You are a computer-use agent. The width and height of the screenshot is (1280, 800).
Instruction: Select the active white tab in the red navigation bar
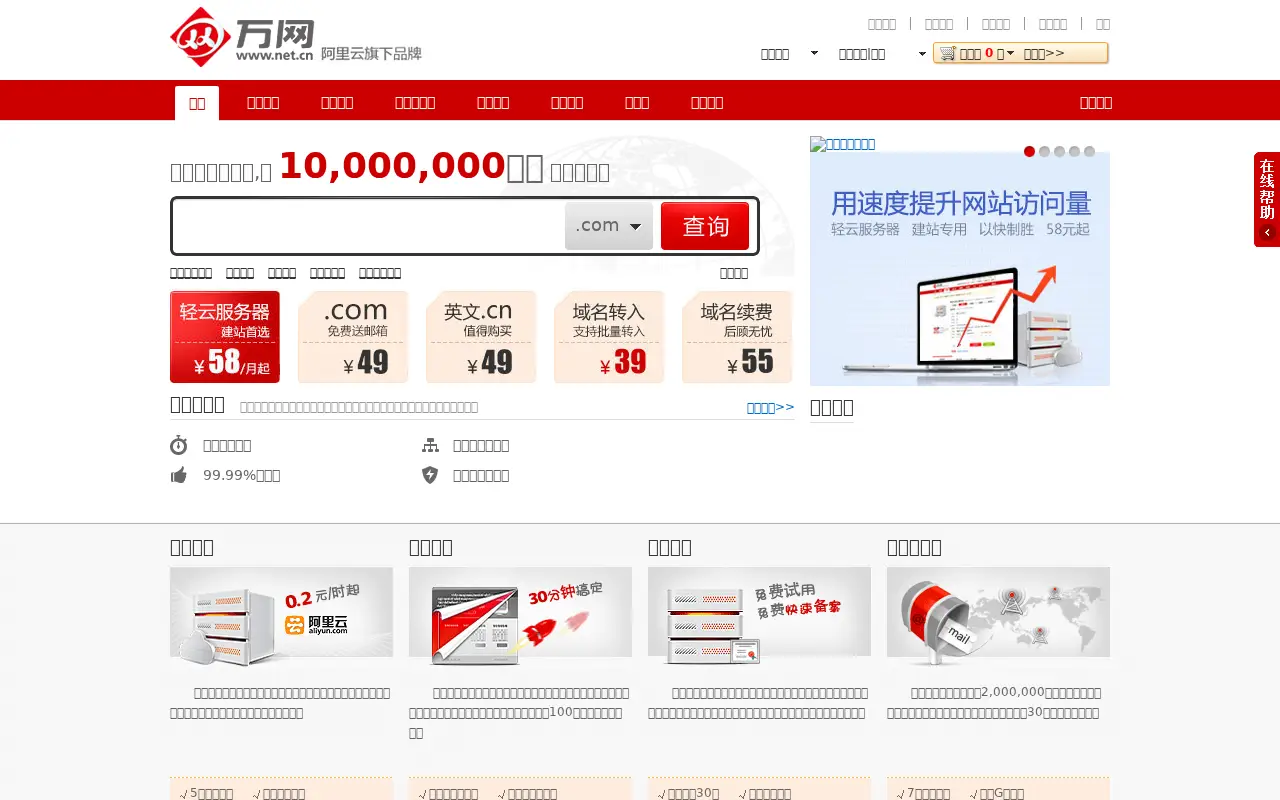pos(197,103)
